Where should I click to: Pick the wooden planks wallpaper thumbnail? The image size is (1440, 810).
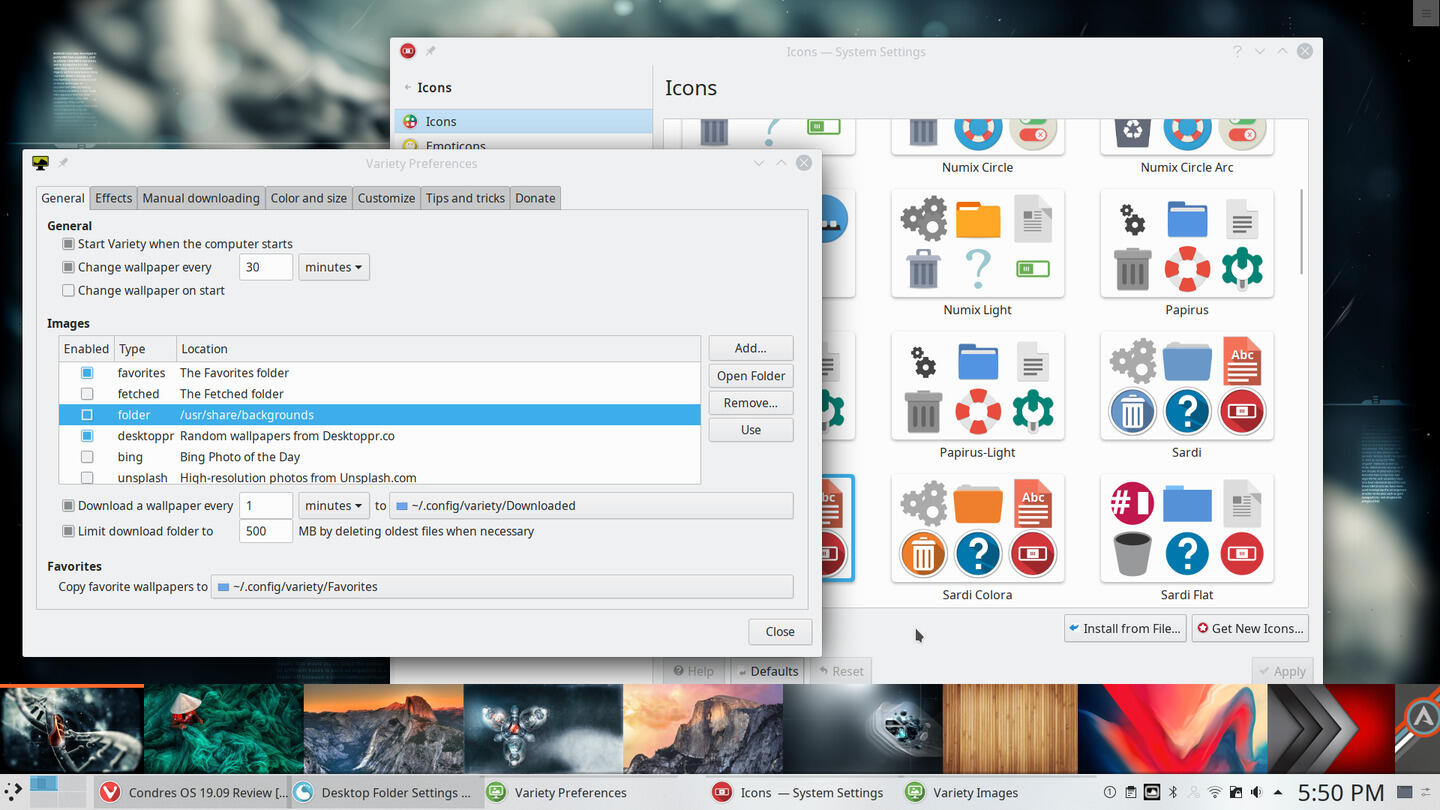pyautogui.click(x=1010, y=729)
